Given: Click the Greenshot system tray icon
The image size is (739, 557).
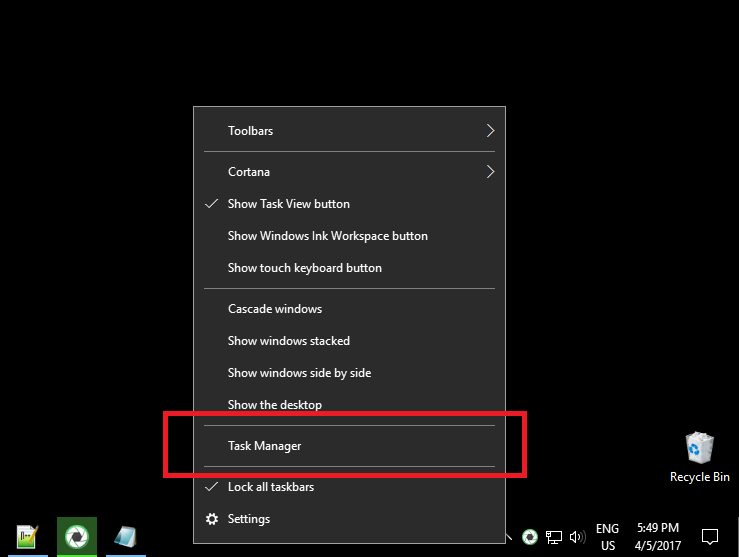Looking at the screenshot, I should click(530, 537).
